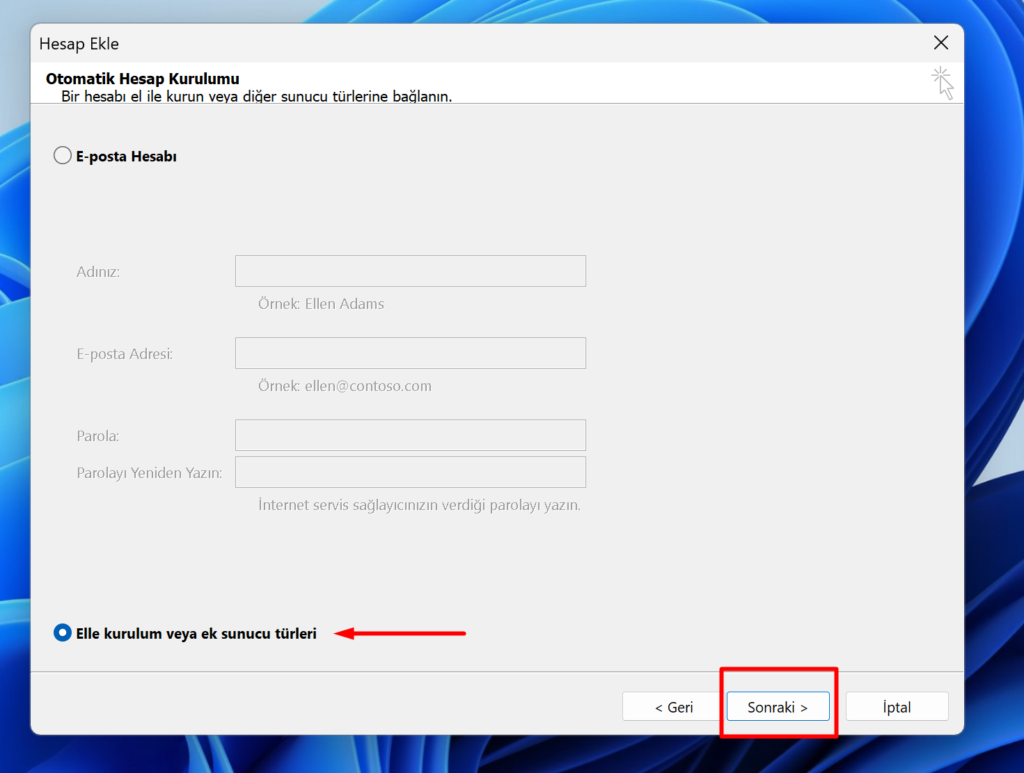Select the E-posta Hesabı radio button
The image size is (1024, 773).
click(63, 156)
